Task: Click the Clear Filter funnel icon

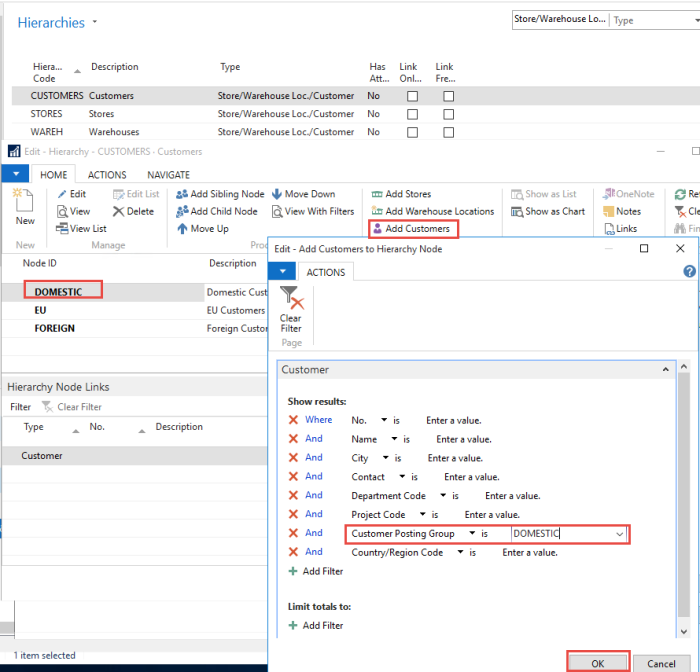Action: click(290, 298)
